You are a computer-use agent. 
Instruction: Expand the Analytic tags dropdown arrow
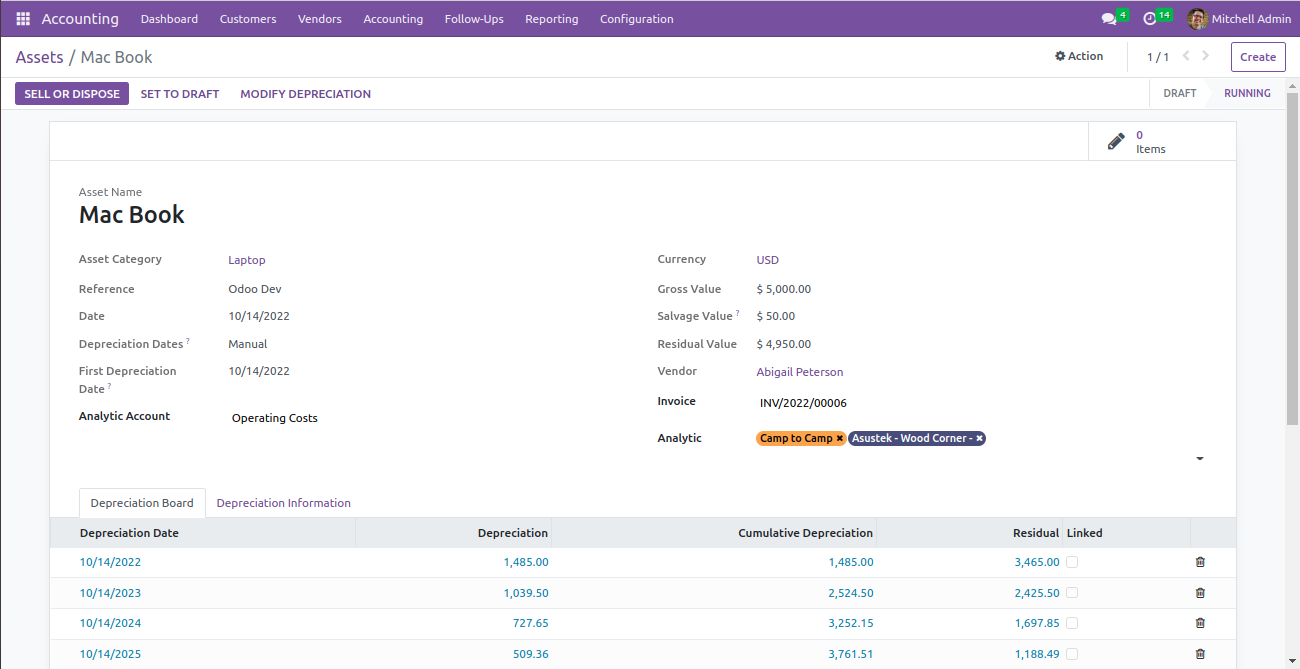(1200, 459)
